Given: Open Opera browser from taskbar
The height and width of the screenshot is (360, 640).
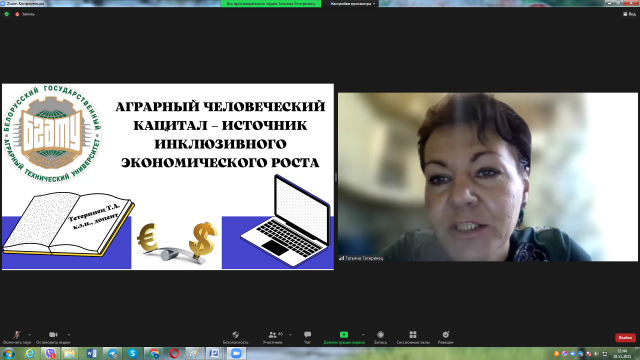Looking at the screenshot, I should [174, 353].
